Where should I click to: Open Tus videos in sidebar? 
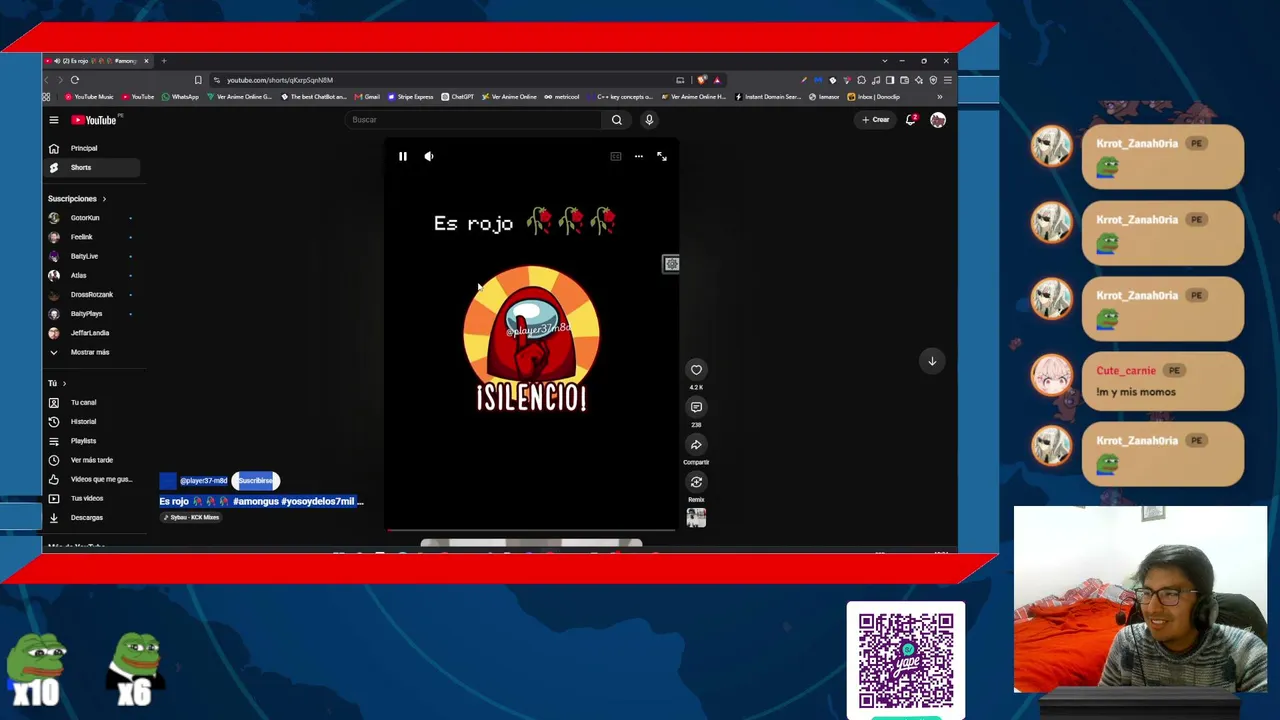[92, 498]
